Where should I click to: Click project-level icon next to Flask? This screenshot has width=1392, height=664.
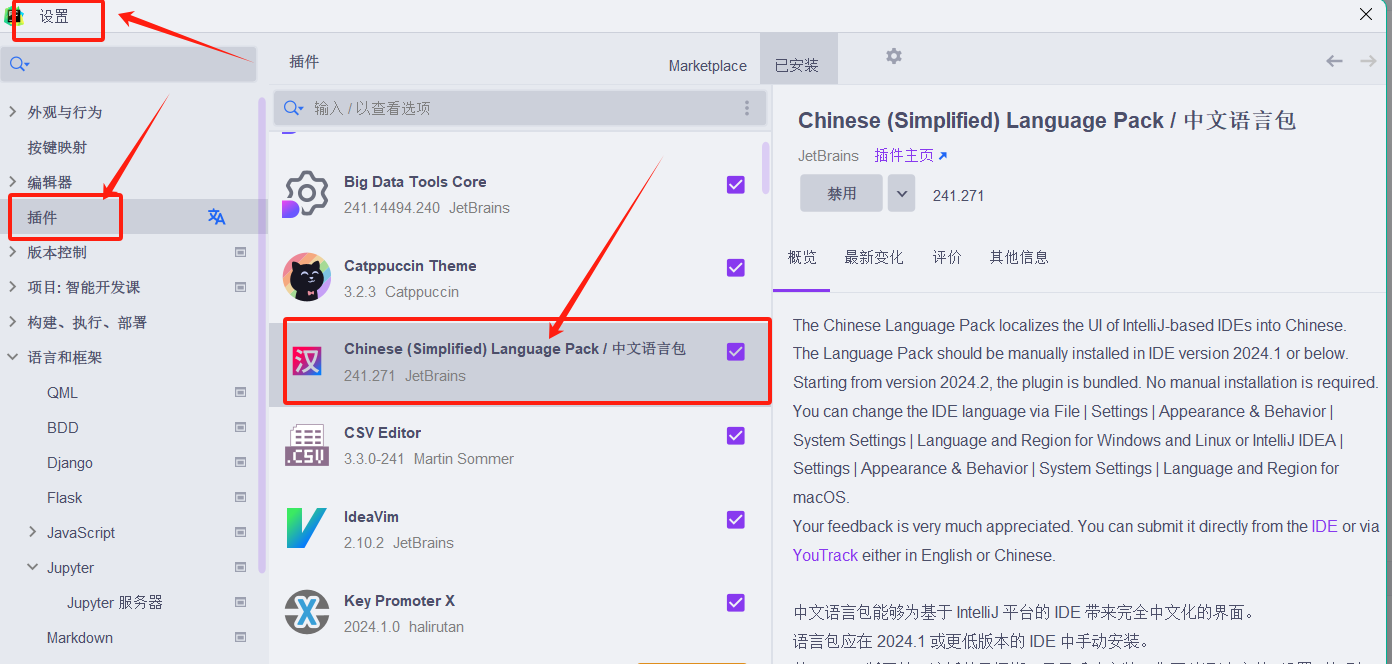[x=240, y=497]
